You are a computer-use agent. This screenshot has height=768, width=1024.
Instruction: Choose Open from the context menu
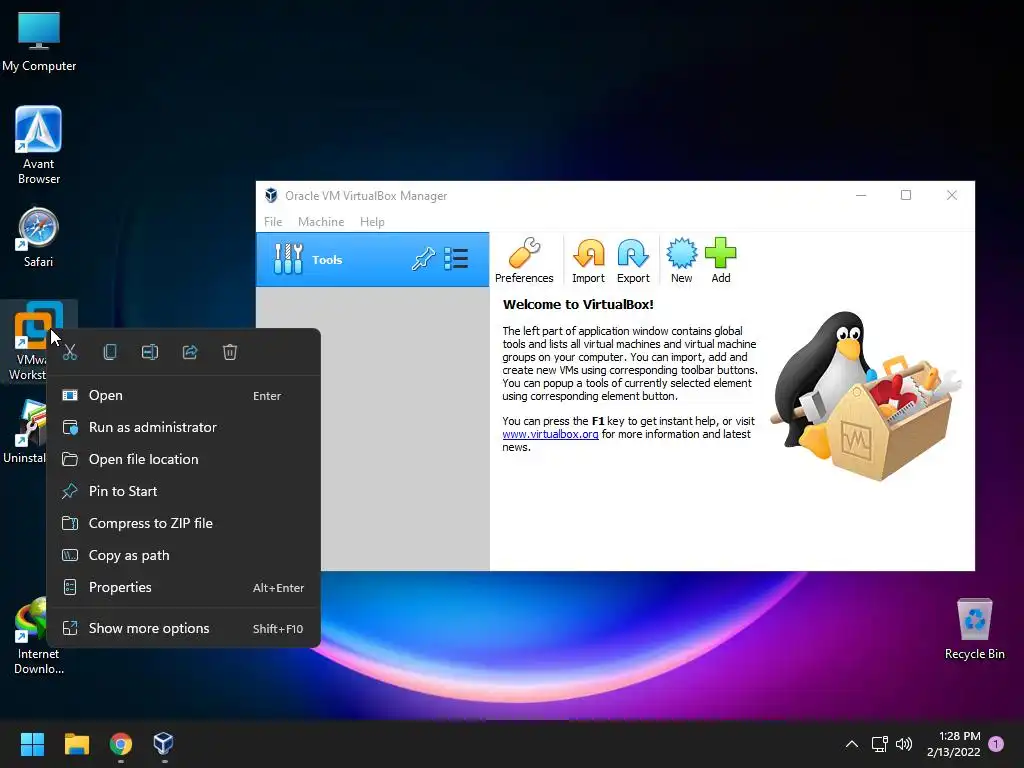(184, 395)
